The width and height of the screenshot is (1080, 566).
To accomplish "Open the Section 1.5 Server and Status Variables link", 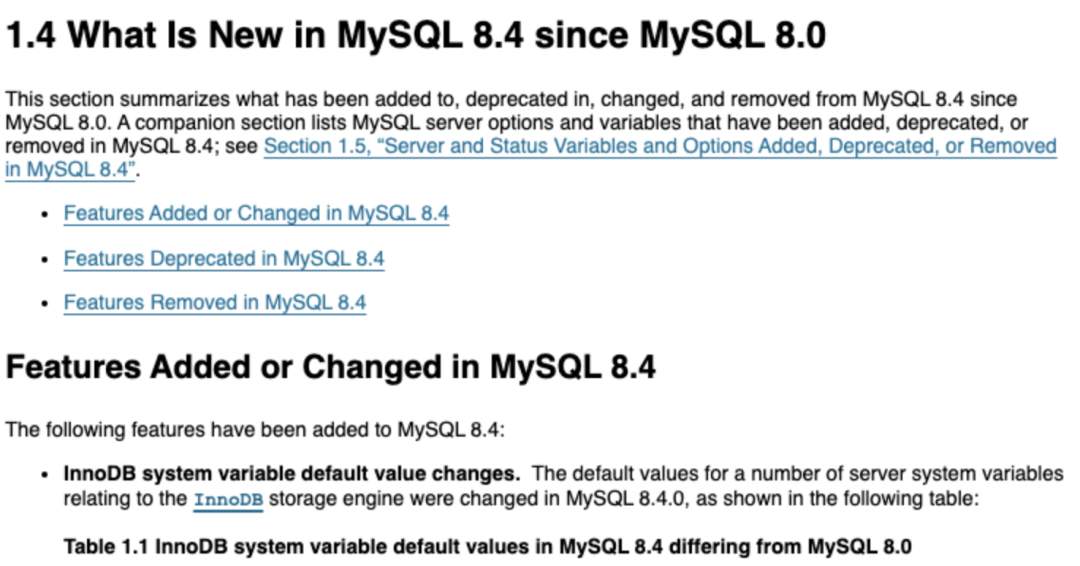I will [x=660, y=146].
